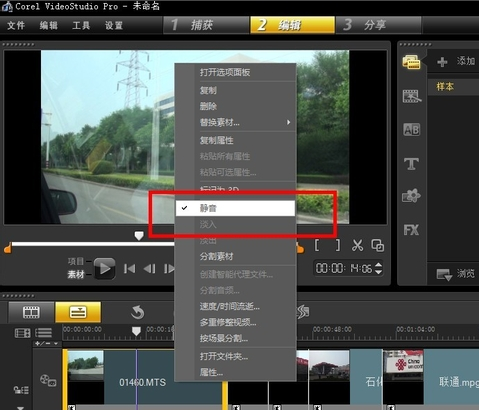Click the add folder plus icon
This screenshot has width=479, height=410.
[442, 62]
